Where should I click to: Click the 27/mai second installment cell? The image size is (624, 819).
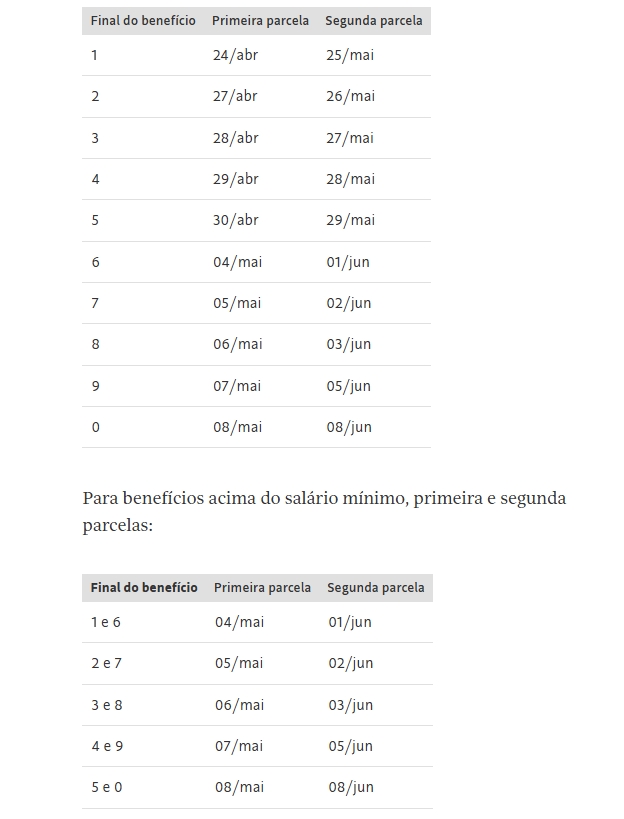(350, 138)
